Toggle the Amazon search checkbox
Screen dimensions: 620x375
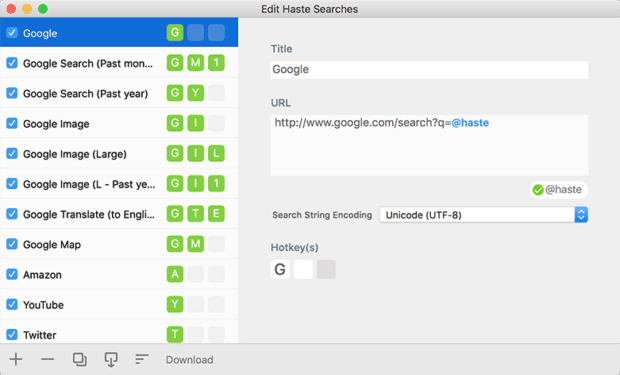[x=12, y=274]
